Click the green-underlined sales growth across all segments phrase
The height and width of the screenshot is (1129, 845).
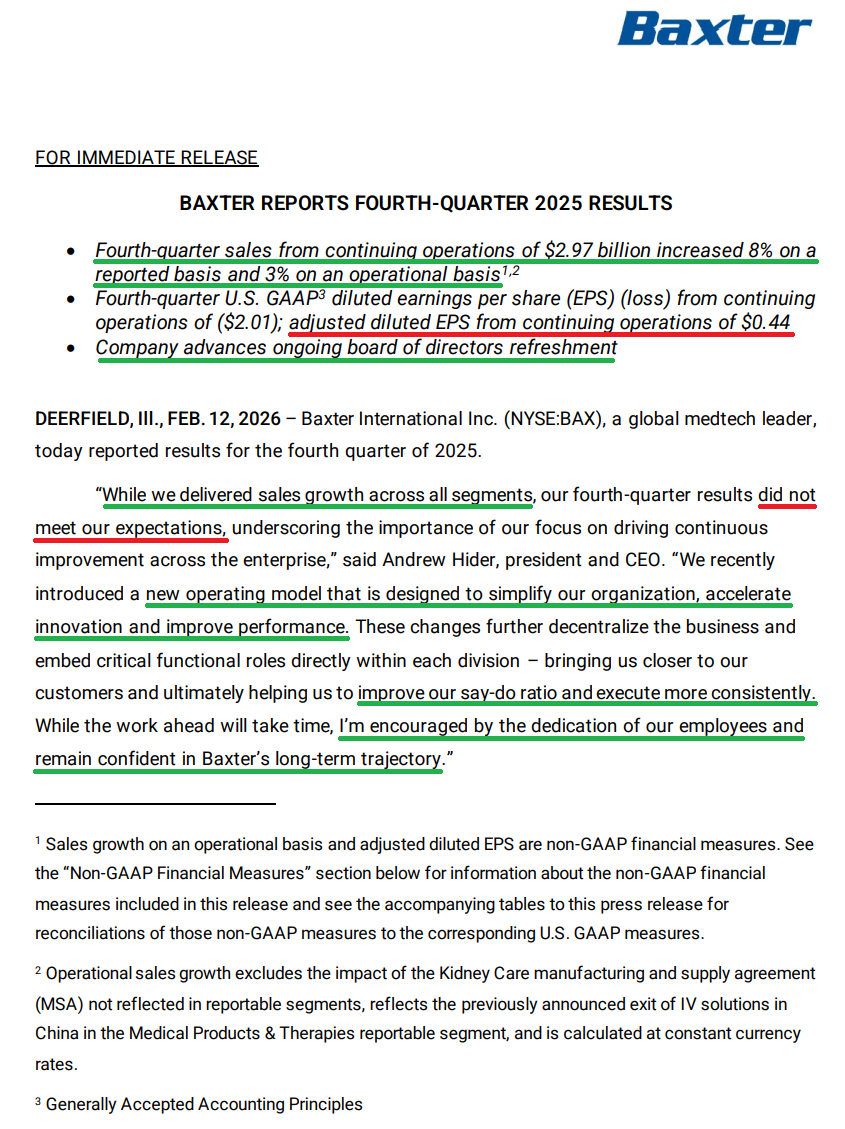(317, 495)
